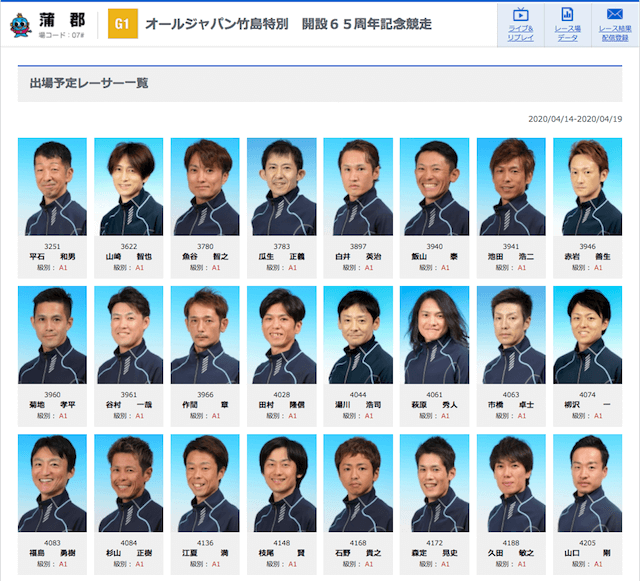Select photo of racer 3961
Screen dimensions: 640x581
click(129, 335)
